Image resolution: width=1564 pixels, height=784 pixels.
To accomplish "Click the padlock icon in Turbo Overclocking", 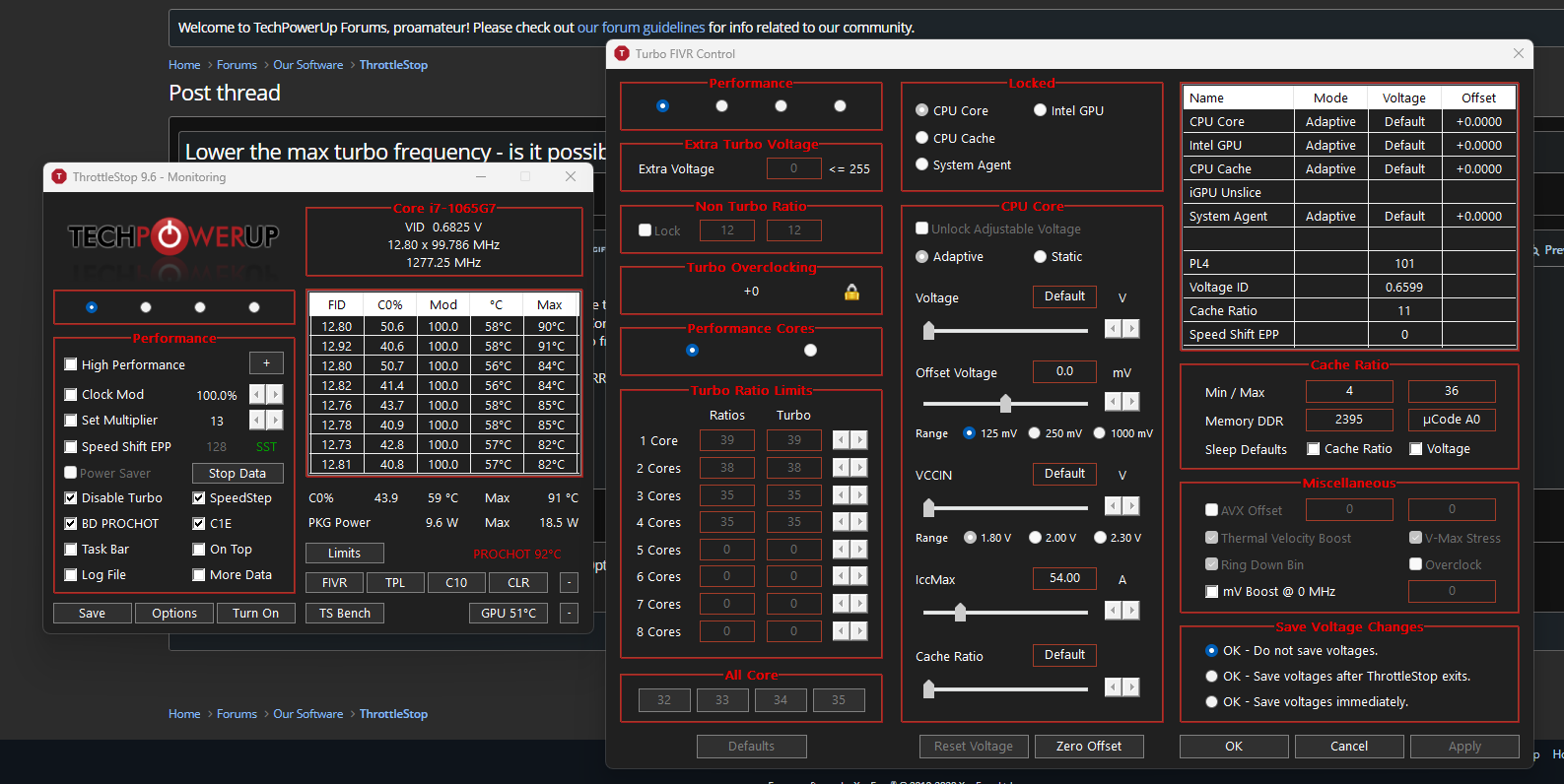I will pos(851,292).
